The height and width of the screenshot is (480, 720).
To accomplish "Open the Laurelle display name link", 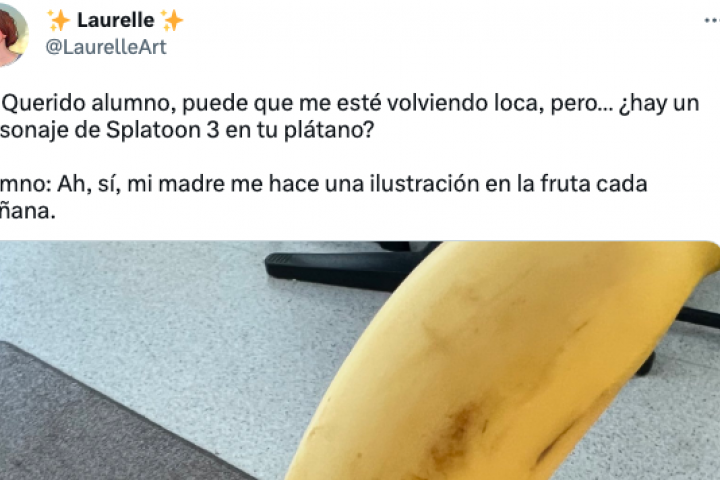I will 116,20.
